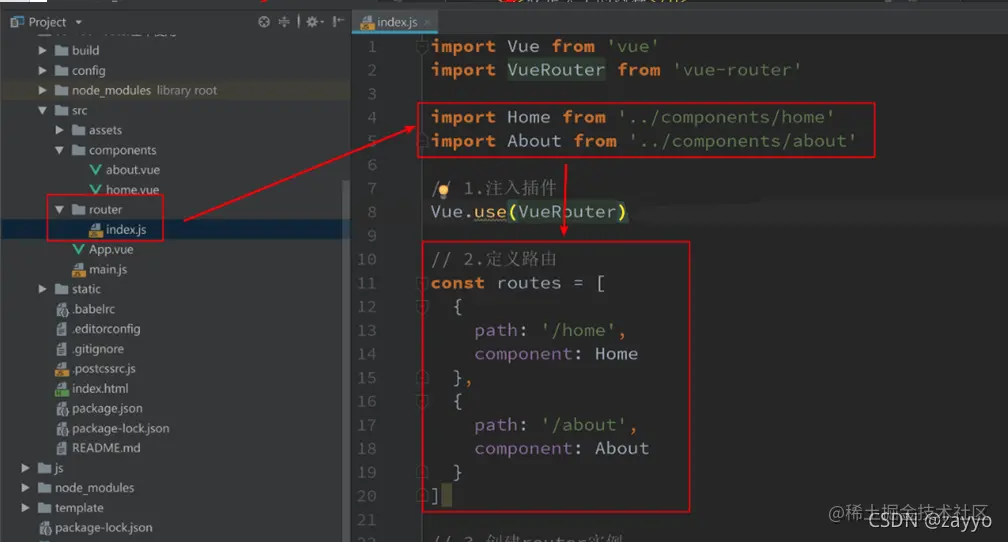Select the index.html file

[100, 389]
